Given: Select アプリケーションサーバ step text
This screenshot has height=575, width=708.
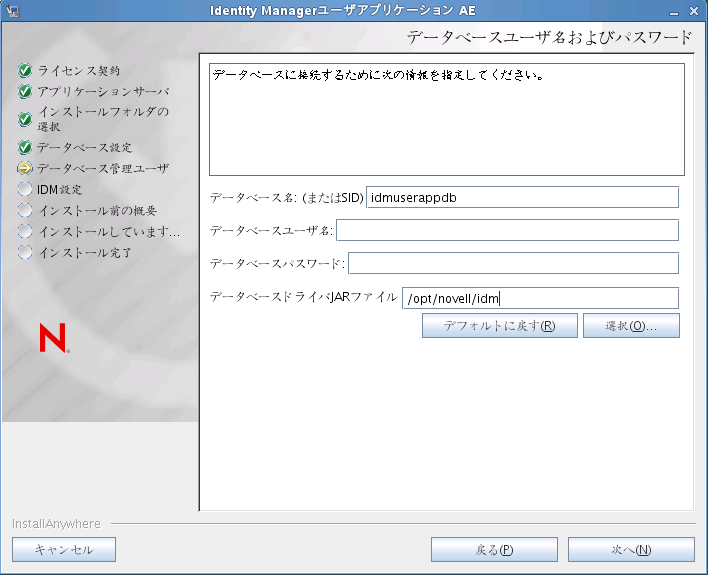Looking at the screenshot, I should (103, 92).
